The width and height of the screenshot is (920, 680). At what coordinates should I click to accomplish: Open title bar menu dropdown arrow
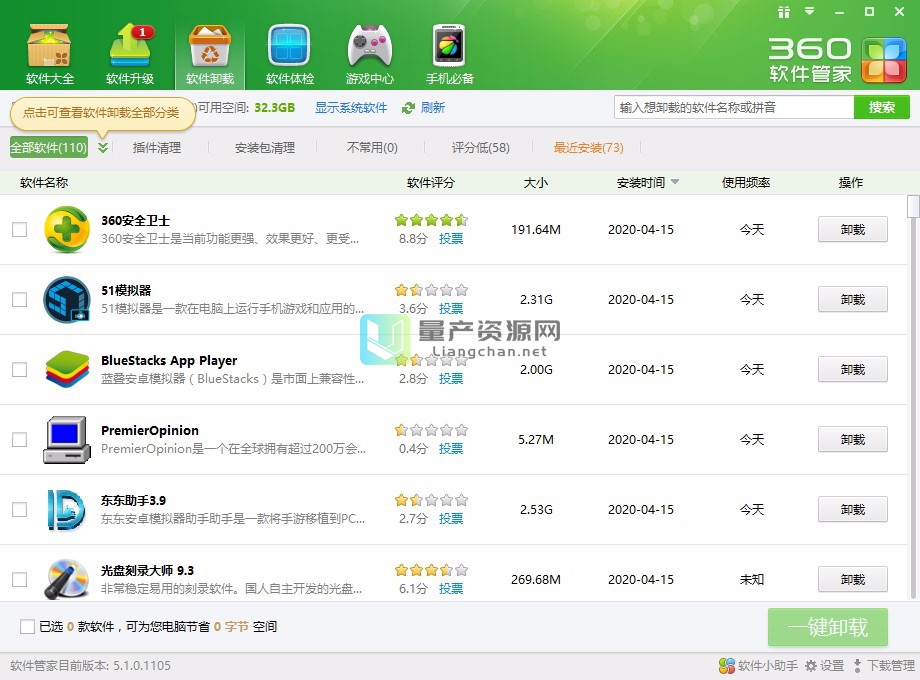pyautogui.click(x=810, y=11)
